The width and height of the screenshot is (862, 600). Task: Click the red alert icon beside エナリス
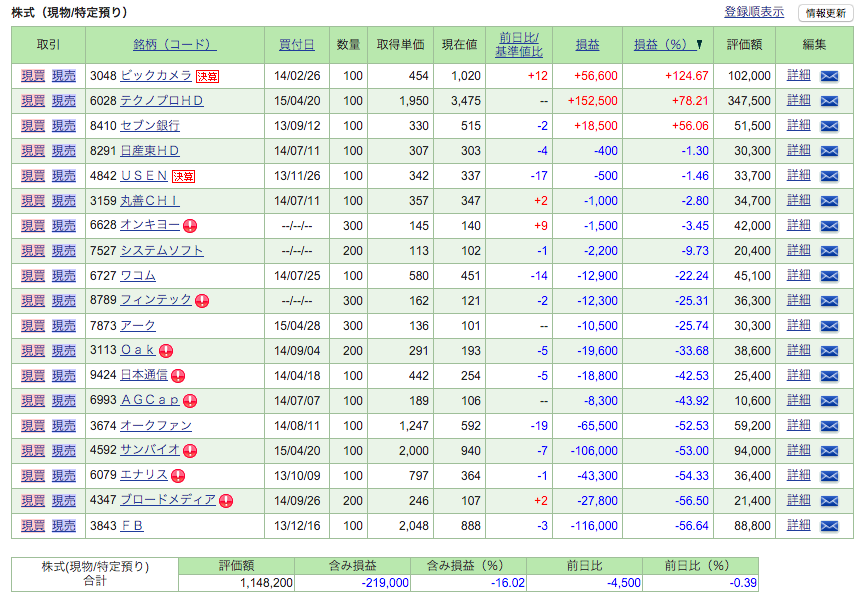(x=178, y=476)
